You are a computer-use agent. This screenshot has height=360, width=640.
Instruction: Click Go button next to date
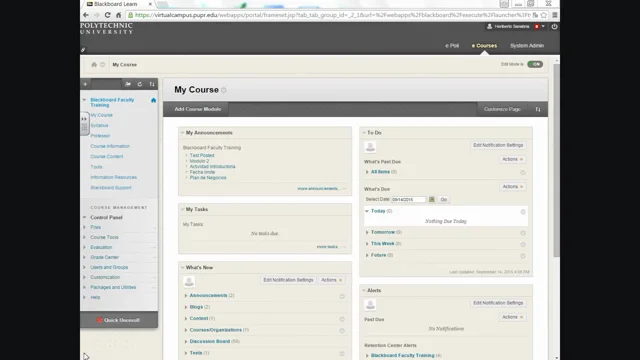click(444, 200)
